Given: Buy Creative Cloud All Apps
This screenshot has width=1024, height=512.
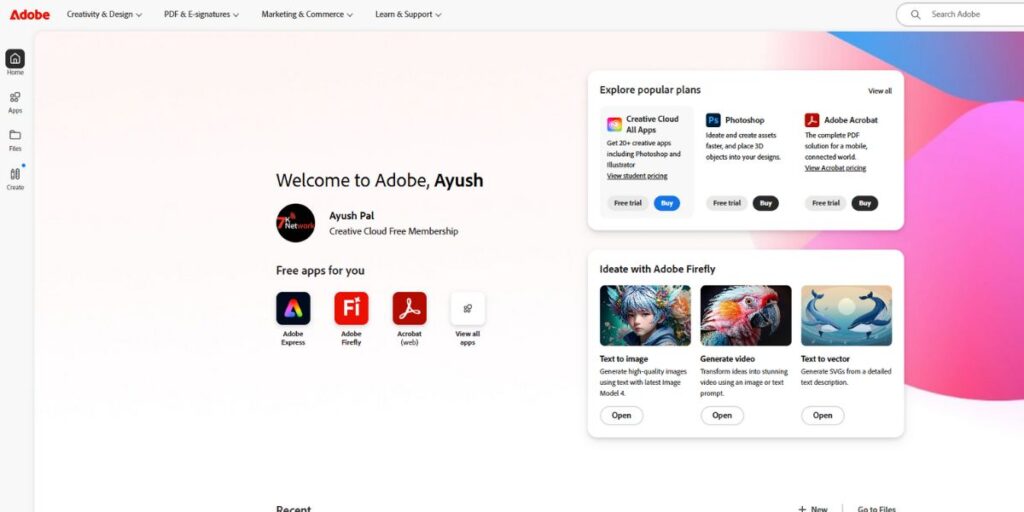Looking at the screenshot, I should pyautogui.click(x=667, y=203).
